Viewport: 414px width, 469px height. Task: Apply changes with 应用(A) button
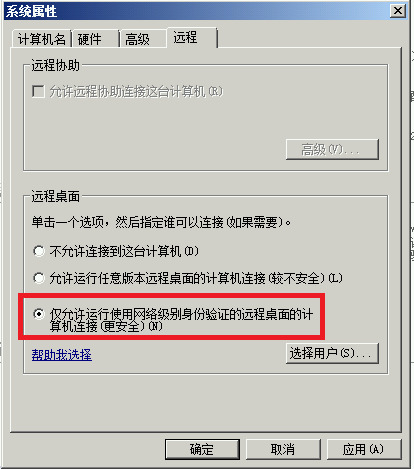coord(364,449)
